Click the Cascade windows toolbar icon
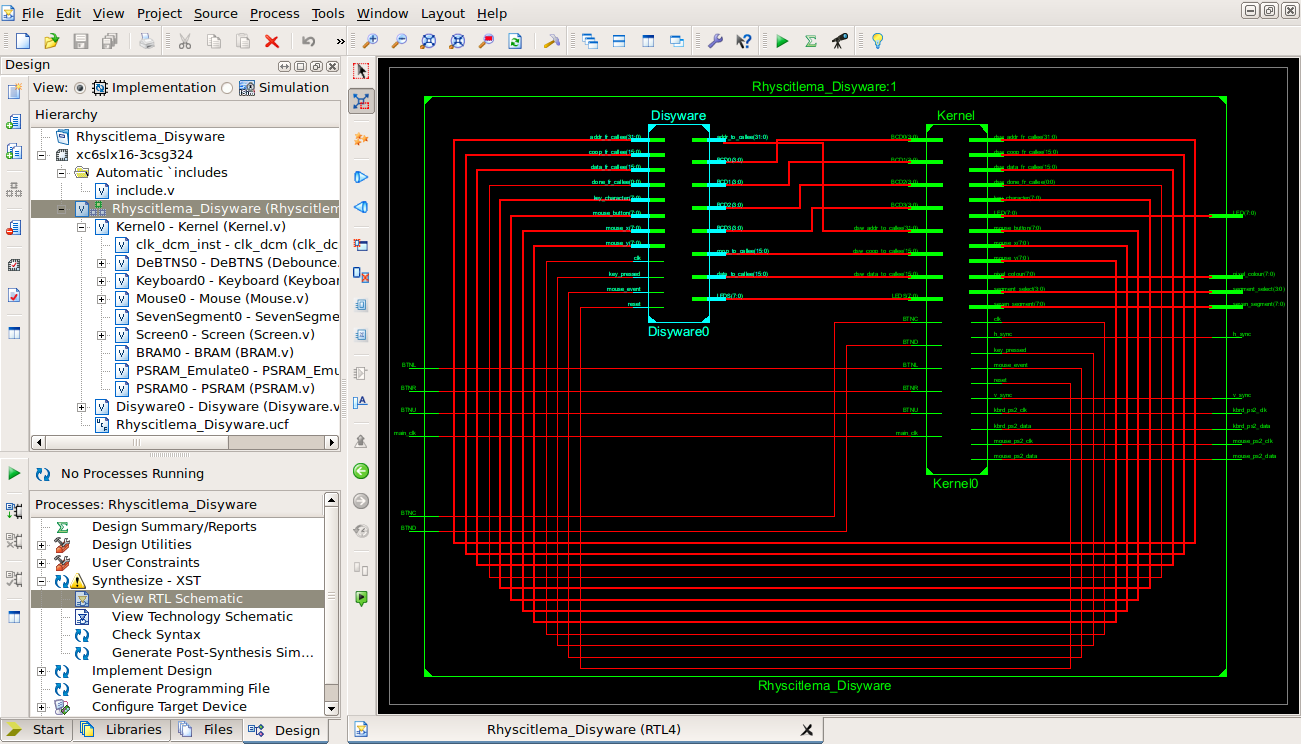This screenshot has height=744, width=1301. click(x=590, y=41)
